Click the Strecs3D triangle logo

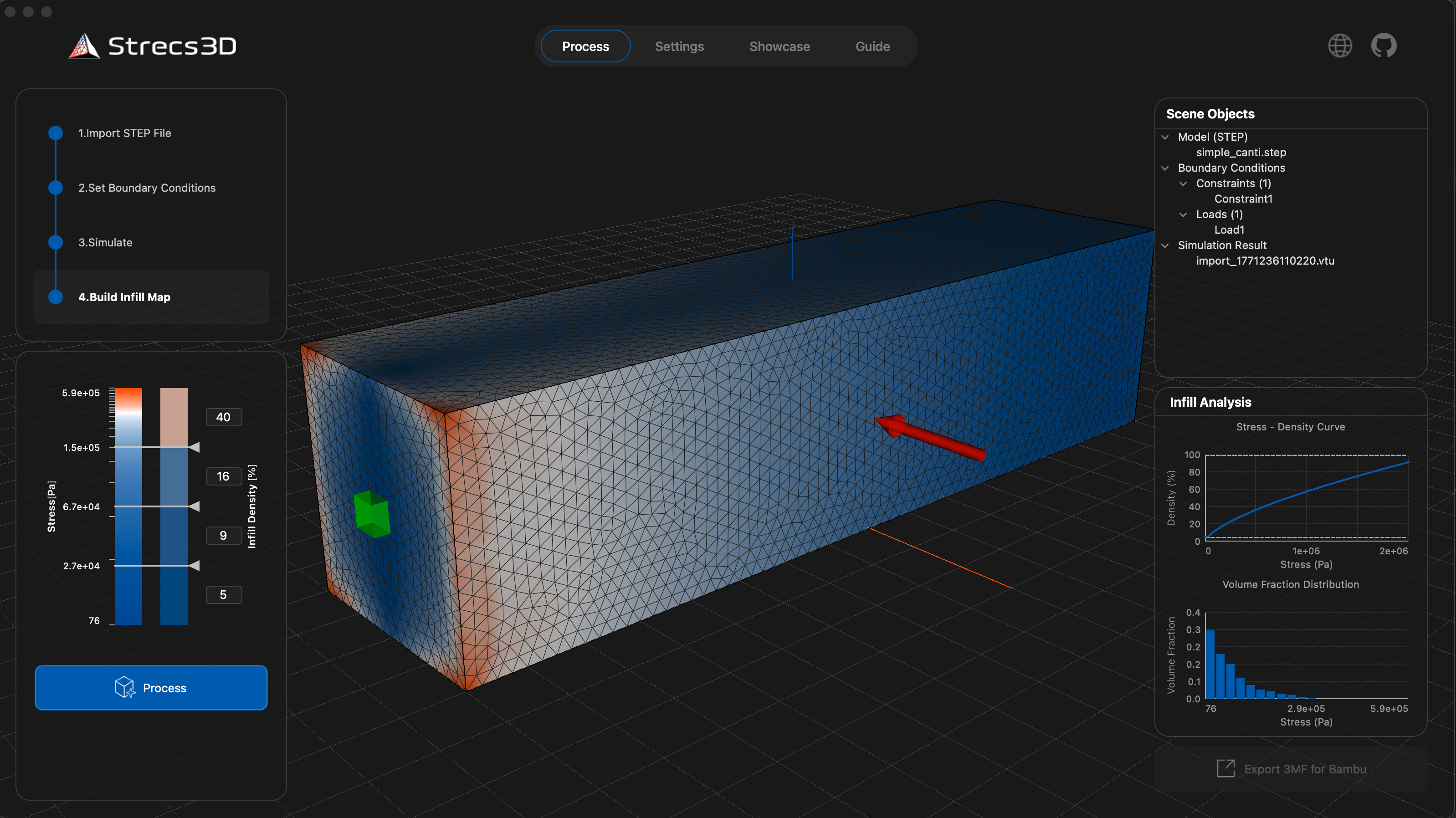click(x=84, y=46)
